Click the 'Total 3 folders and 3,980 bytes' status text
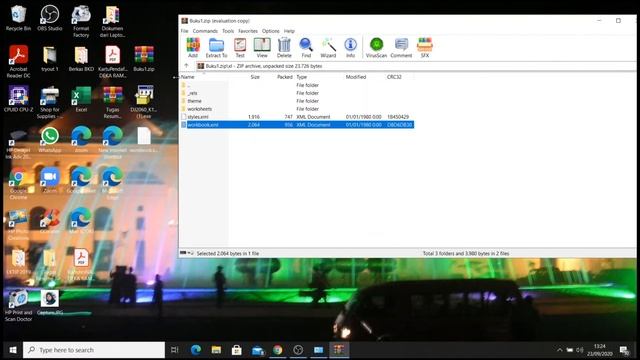The image size is (640, 360). (466, 253)
